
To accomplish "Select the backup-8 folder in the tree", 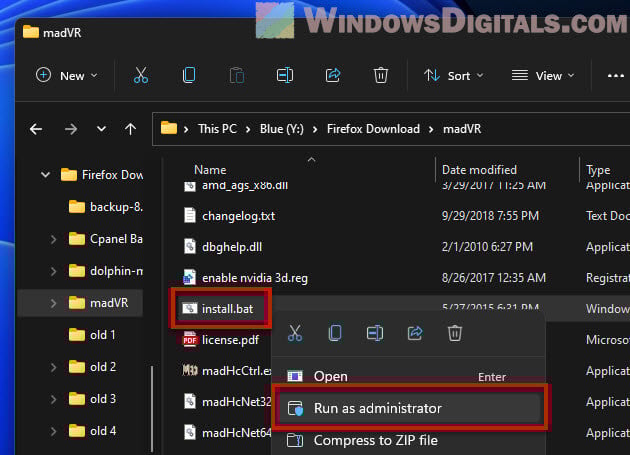I will point(105,207).
